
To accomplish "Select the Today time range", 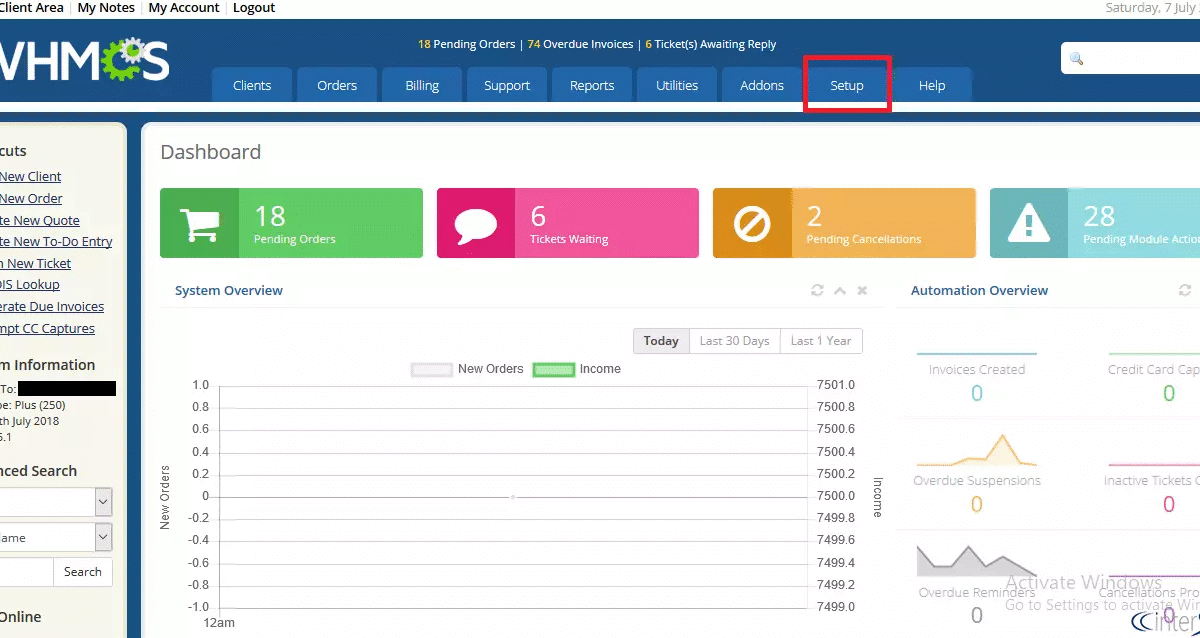I will coord(660,341).
